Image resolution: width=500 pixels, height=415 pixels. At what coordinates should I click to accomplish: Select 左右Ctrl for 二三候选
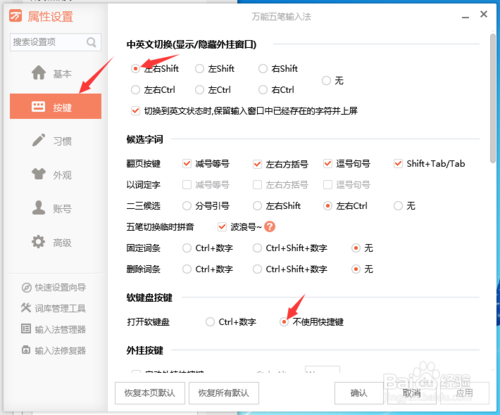(x=328, y=206)
